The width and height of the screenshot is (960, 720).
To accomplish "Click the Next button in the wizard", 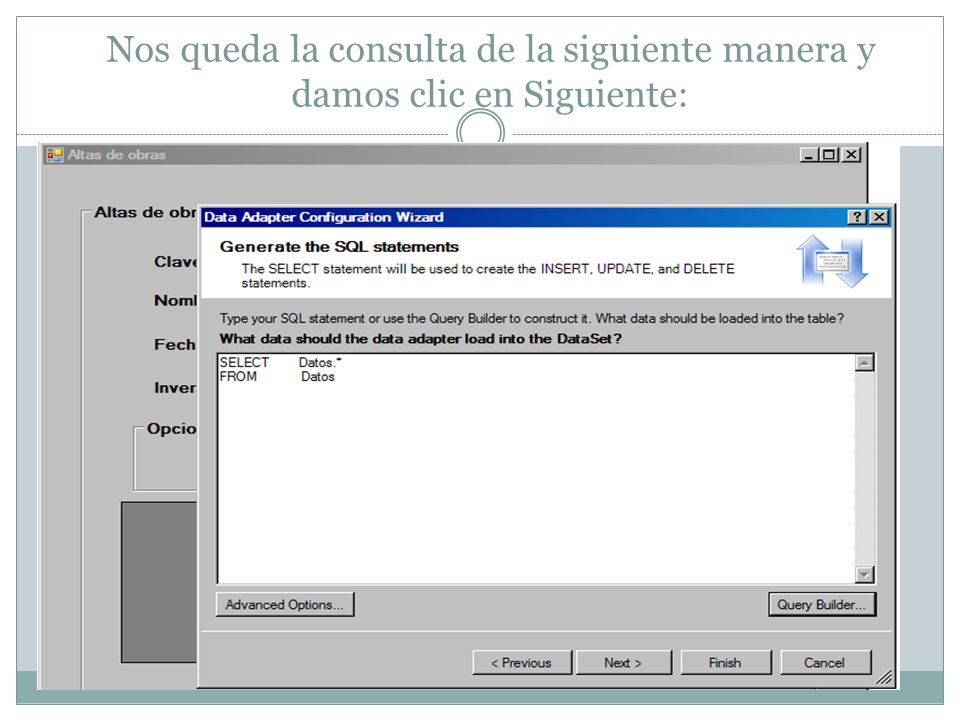I will (624, 662).
